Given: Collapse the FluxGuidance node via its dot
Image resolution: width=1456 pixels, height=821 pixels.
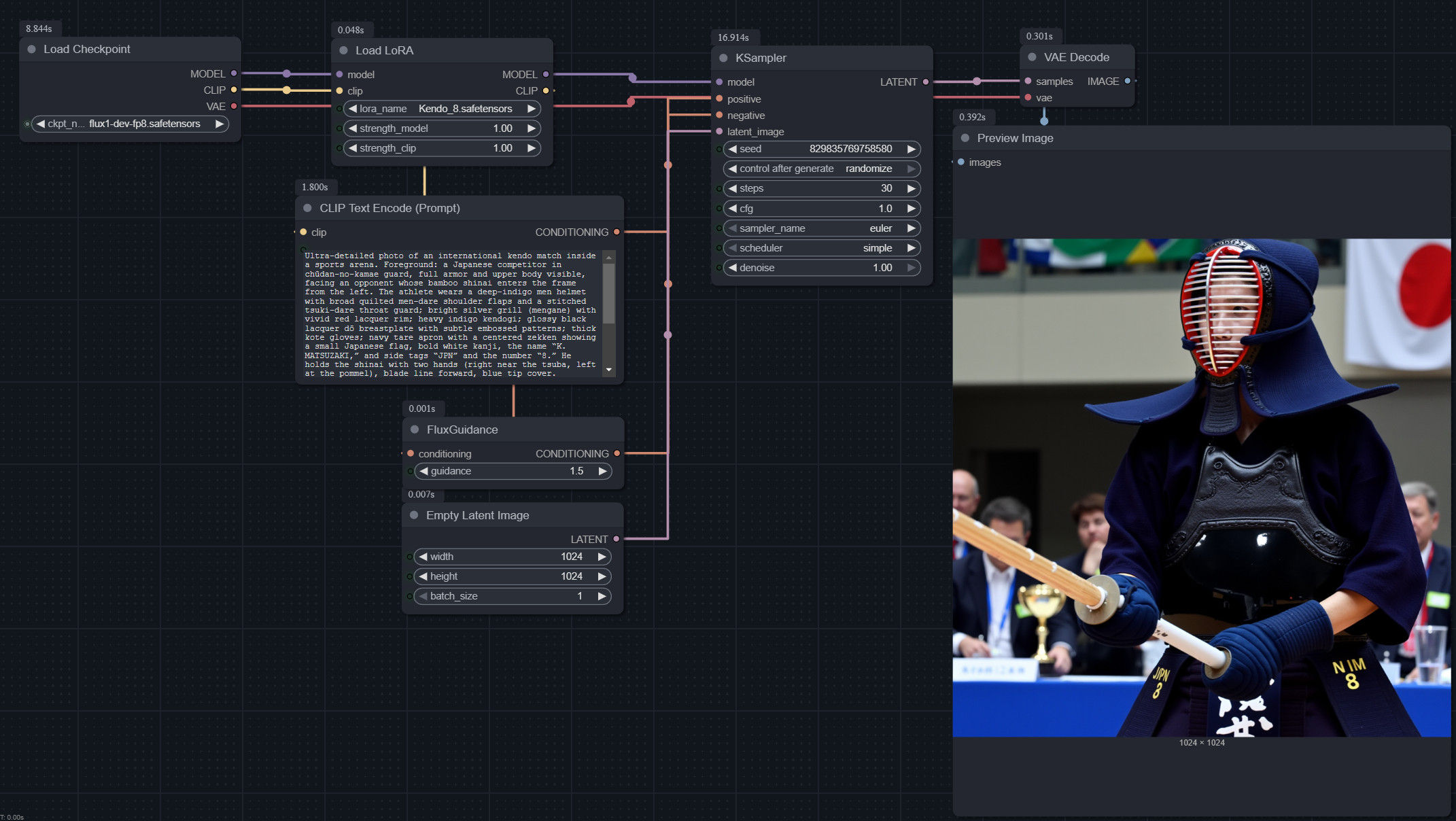Looking at the screenshot, I should pos(415,430).
